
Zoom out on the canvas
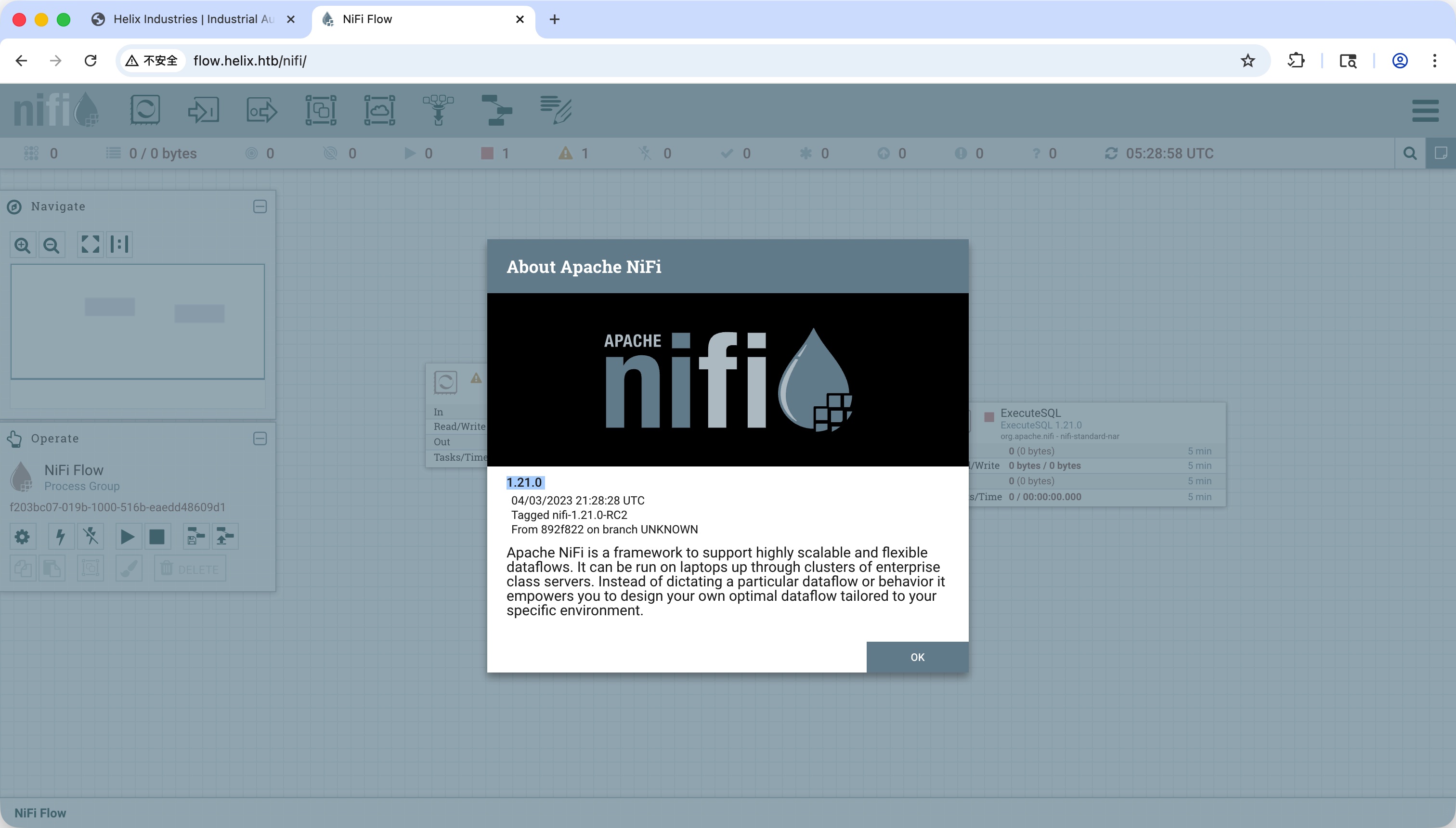pyautogui.click(x=52, y=245)
